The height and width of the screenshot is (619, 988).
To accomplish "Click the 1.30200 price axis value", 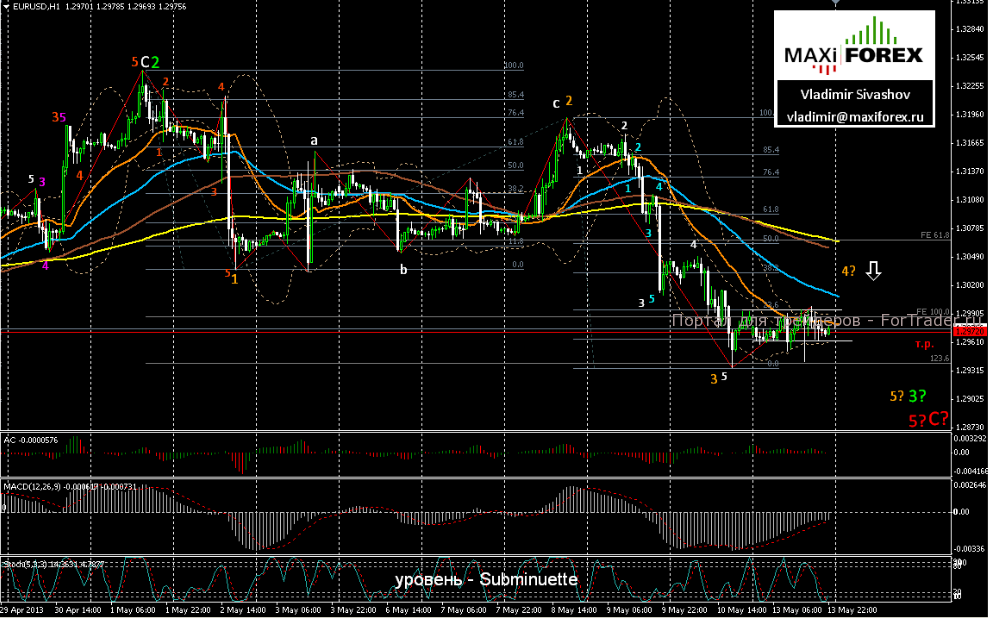I will pyautogui.click(x=970, y=285).
